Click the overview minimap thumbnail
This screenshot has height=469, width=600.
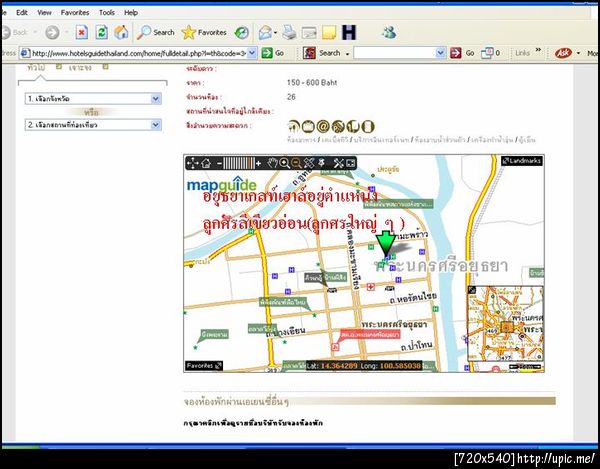[x=506, y=324]
